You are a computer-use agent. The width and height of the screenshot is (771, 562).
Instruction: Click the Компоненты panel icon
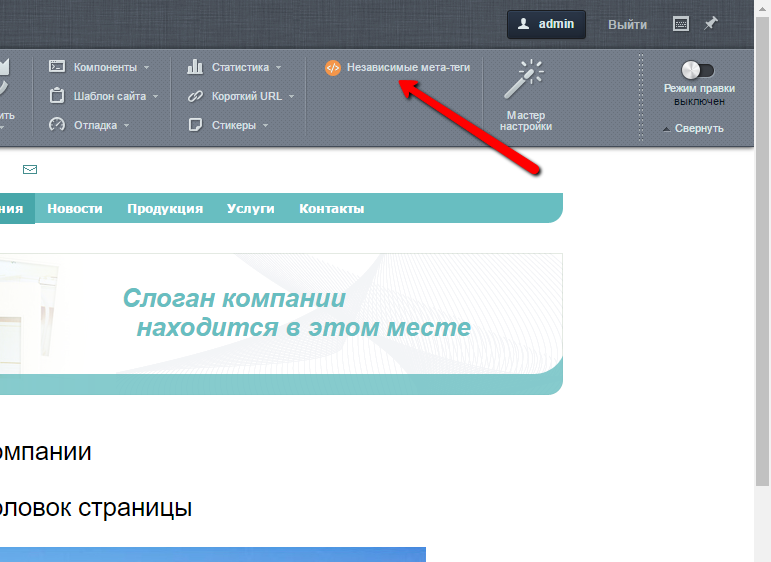57,66
